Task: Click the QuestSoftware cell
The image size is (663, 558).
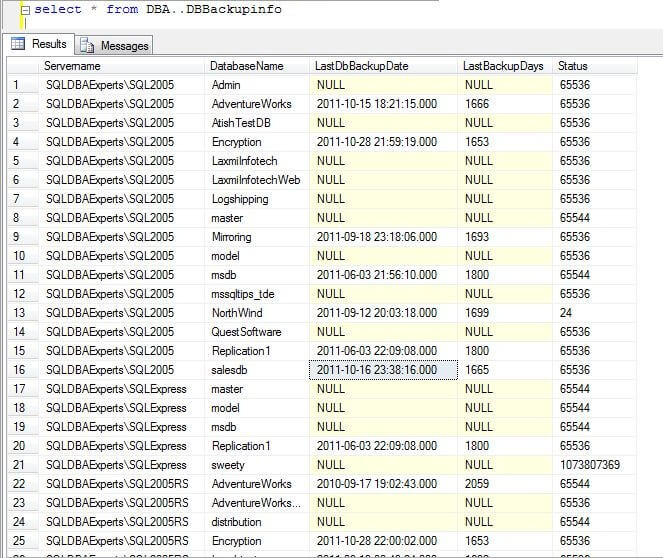Action: pyautogui.click(x=257, y=332)
